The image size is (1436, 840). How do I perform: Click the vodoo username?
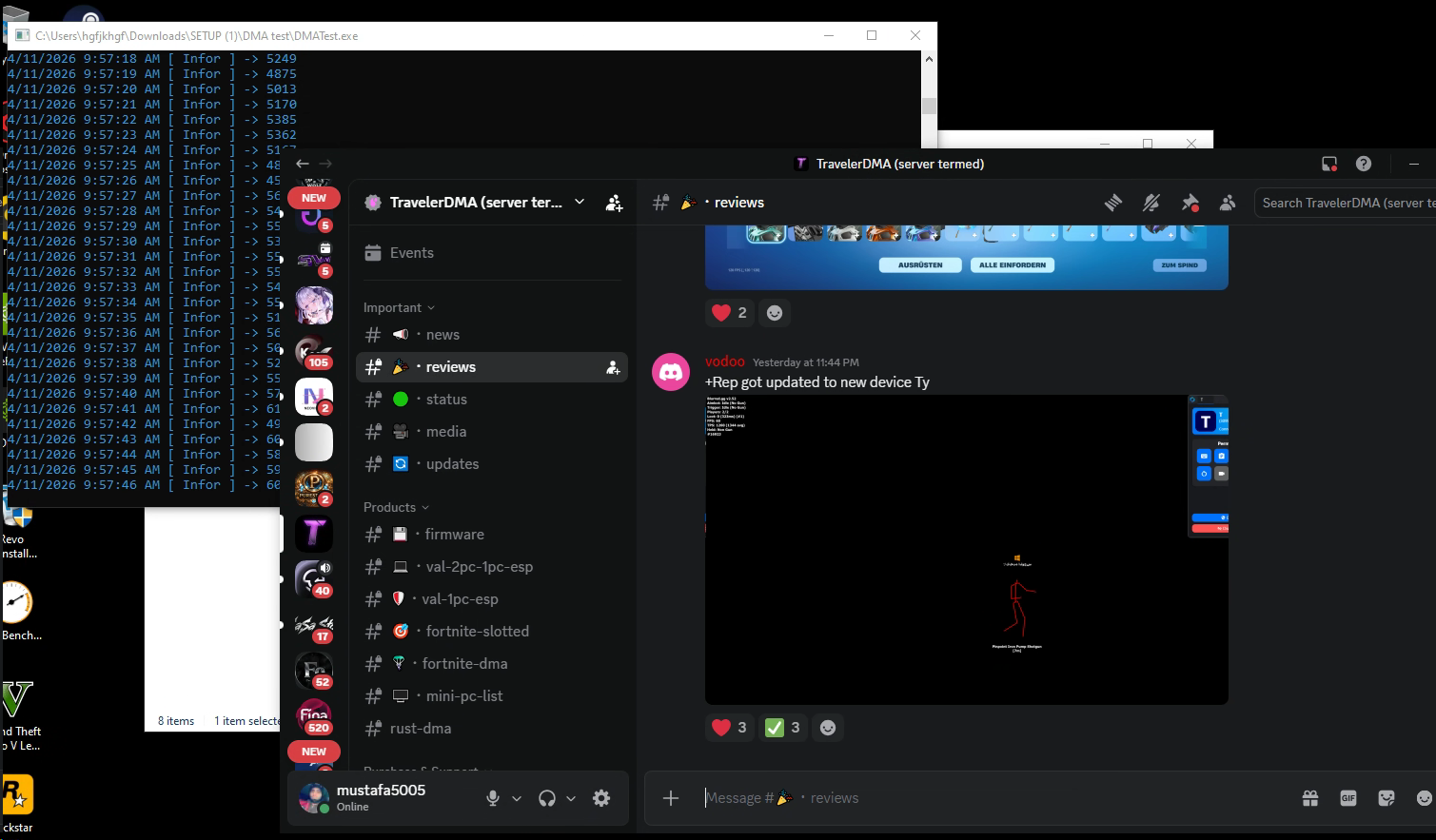[725, 361]
